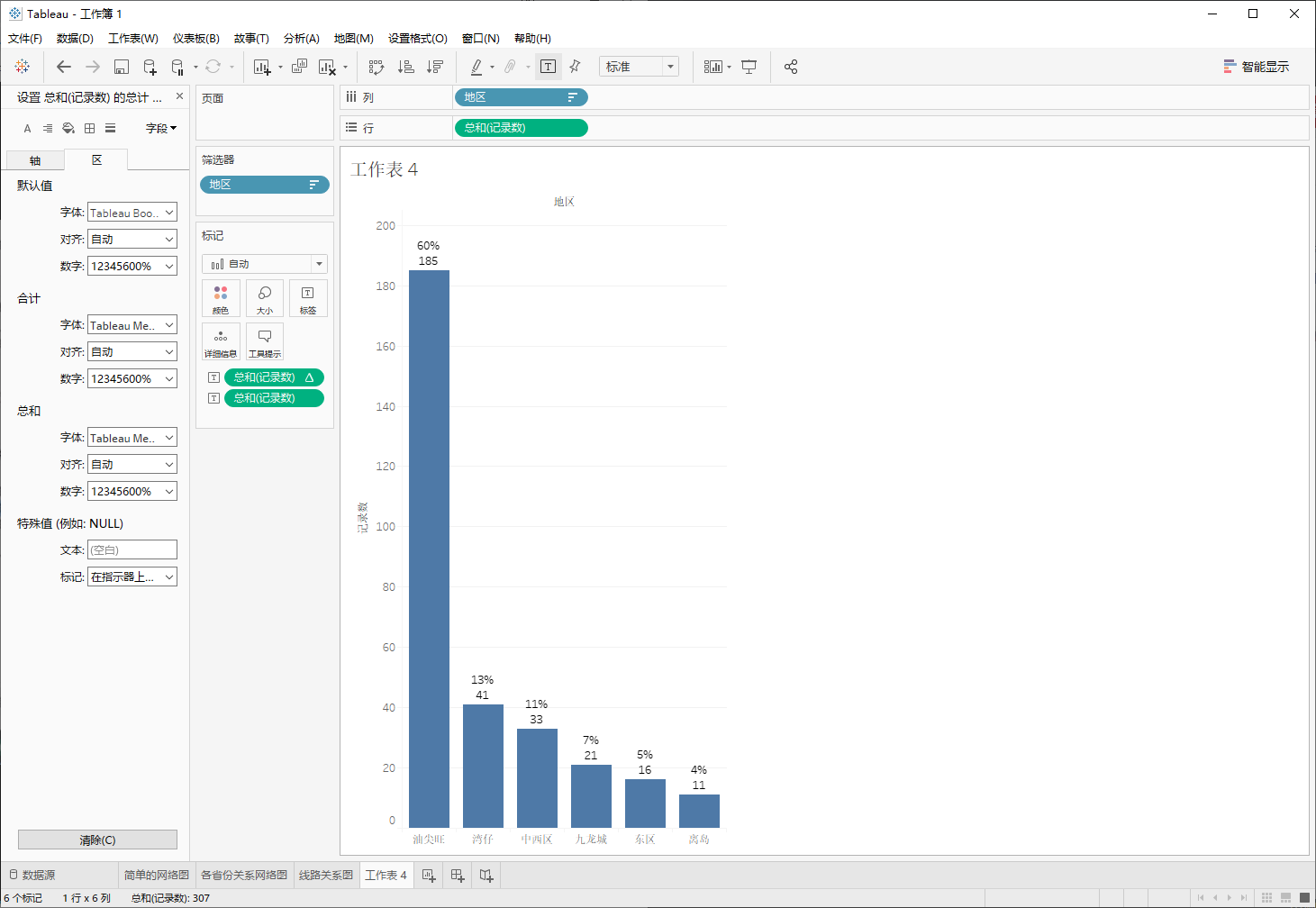Open the mark type 自动 dropdown
This screenshot has width=1316, height=908.
pyautogui.click(x=265, y=264)
